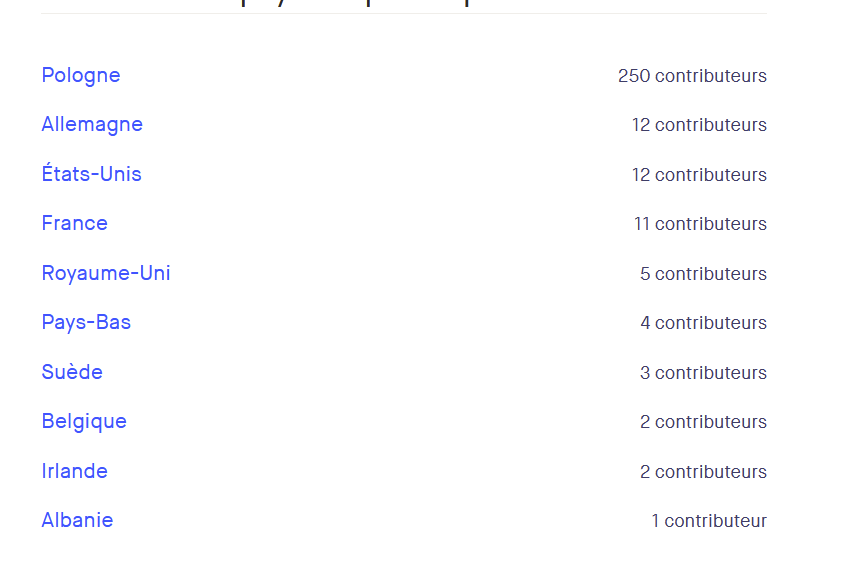855x576 pixels.
Task: Click the "5 contributeurs" count text
Action: [703, 274]
